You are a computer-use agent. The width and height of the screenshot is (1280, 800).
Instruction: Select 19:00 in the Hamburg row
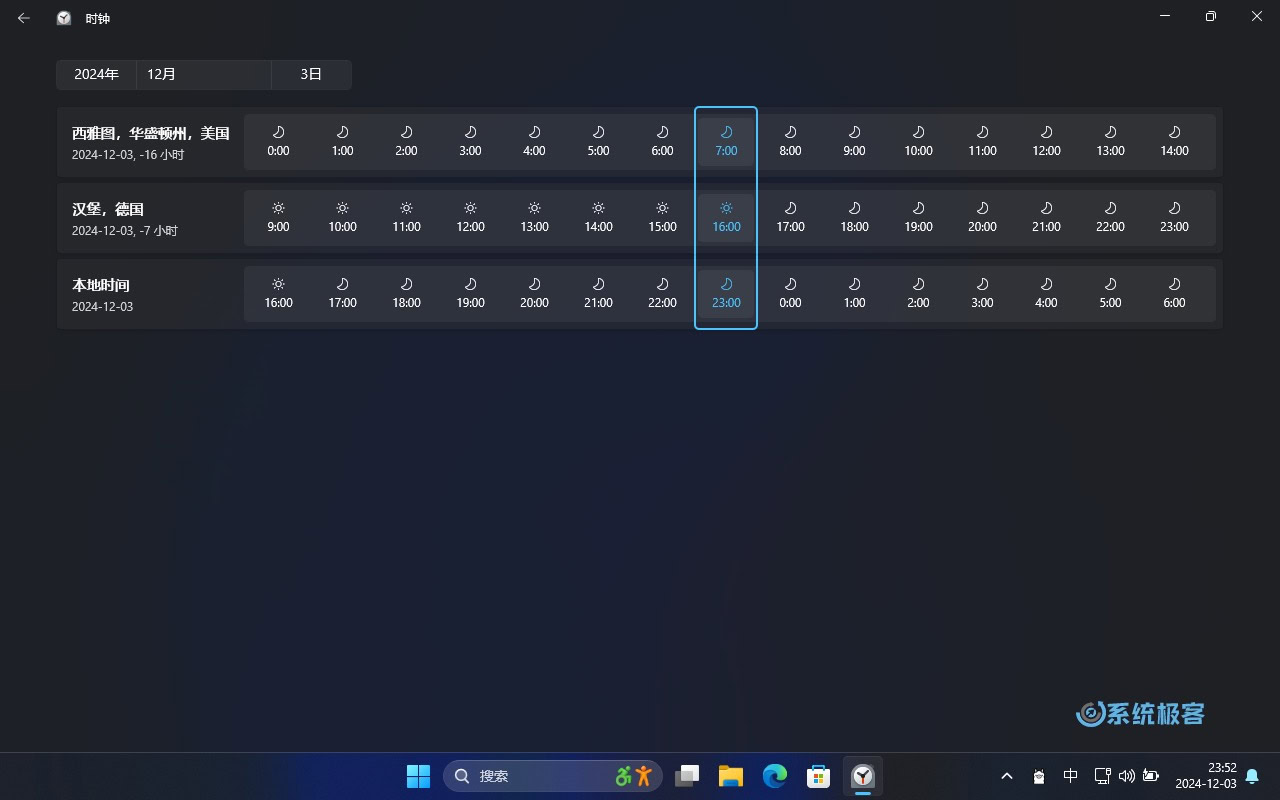coord(918,218)
